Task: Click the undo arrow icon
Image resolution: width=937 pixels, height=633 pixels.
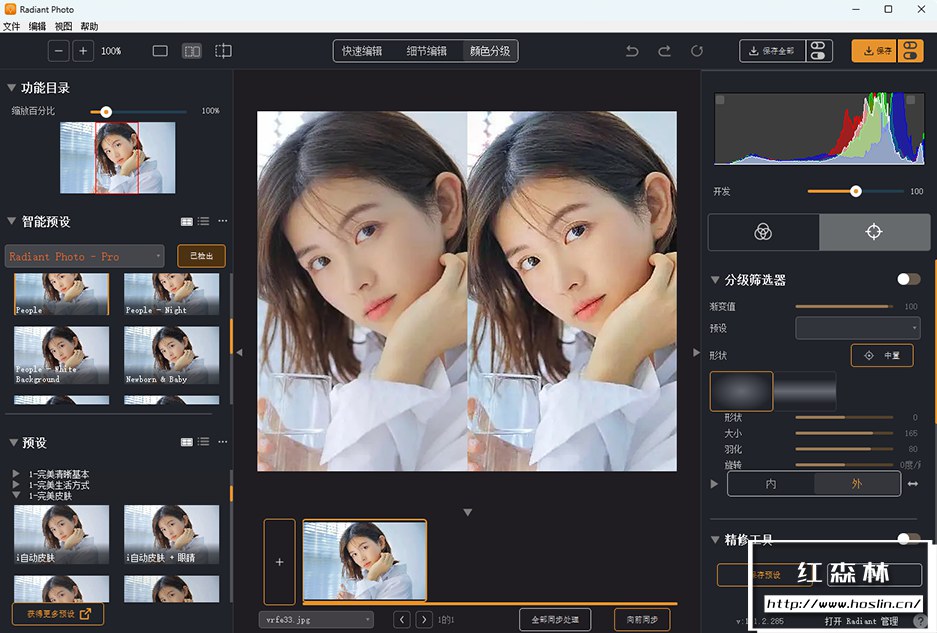Action: [632, 51]
